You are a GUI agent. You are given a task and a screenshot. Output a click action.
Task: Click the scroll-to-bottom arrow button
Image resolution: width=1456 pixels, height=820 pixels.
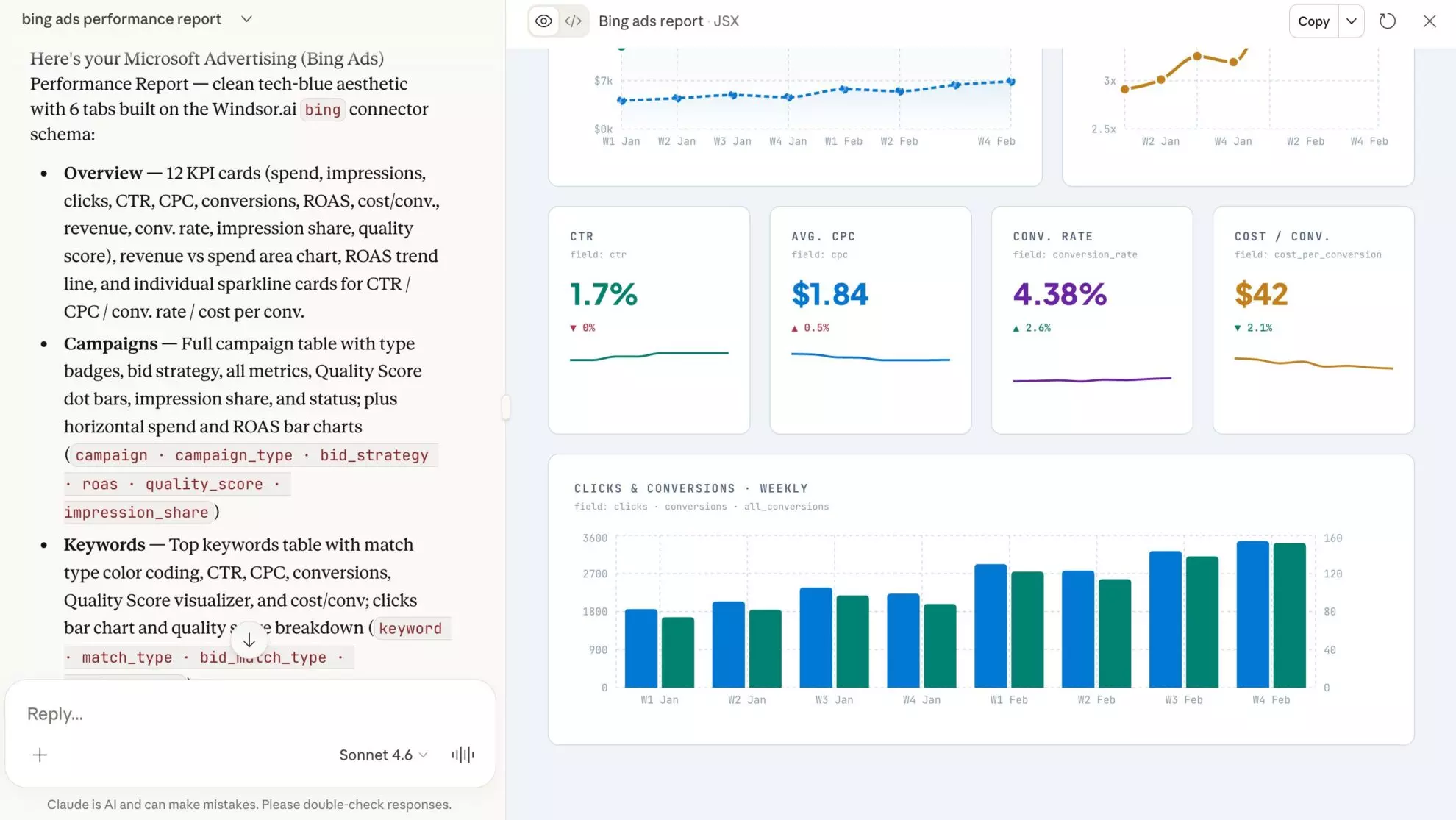249,641
